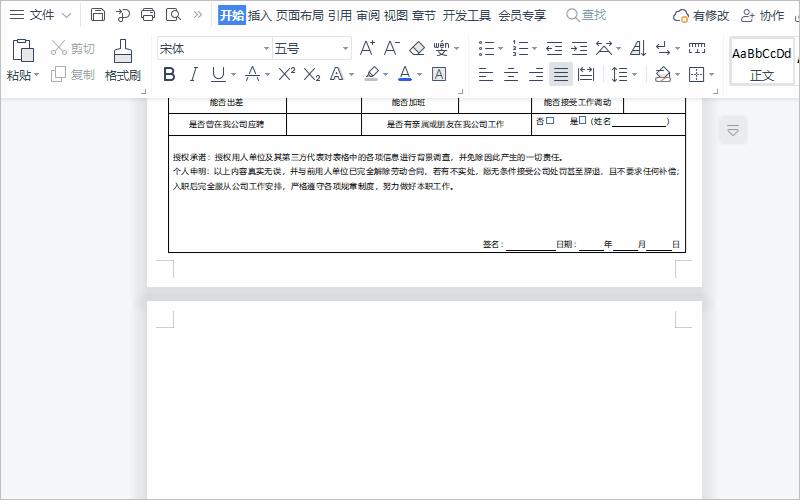
Task: Open the line spacing dropdown arrow
Action: point(634,74)
